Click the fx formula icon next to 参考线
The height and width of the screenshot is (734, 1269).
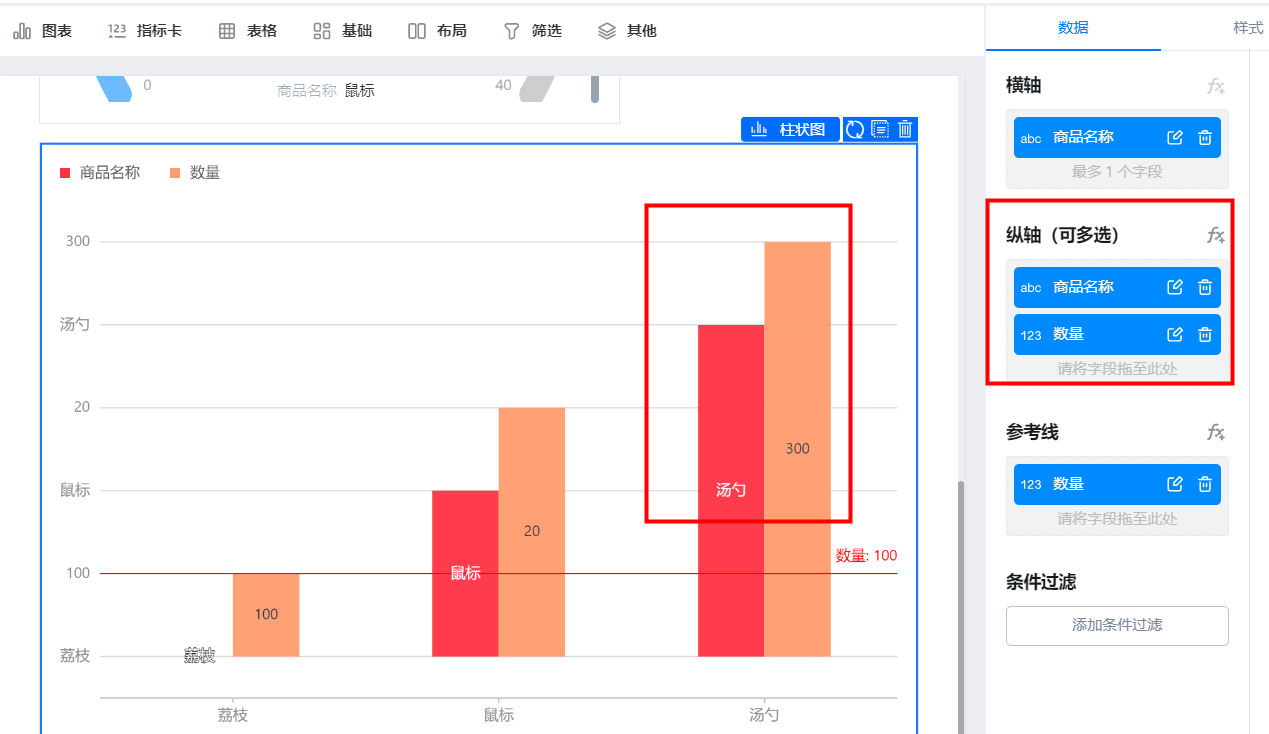[x=1216, y=432]
